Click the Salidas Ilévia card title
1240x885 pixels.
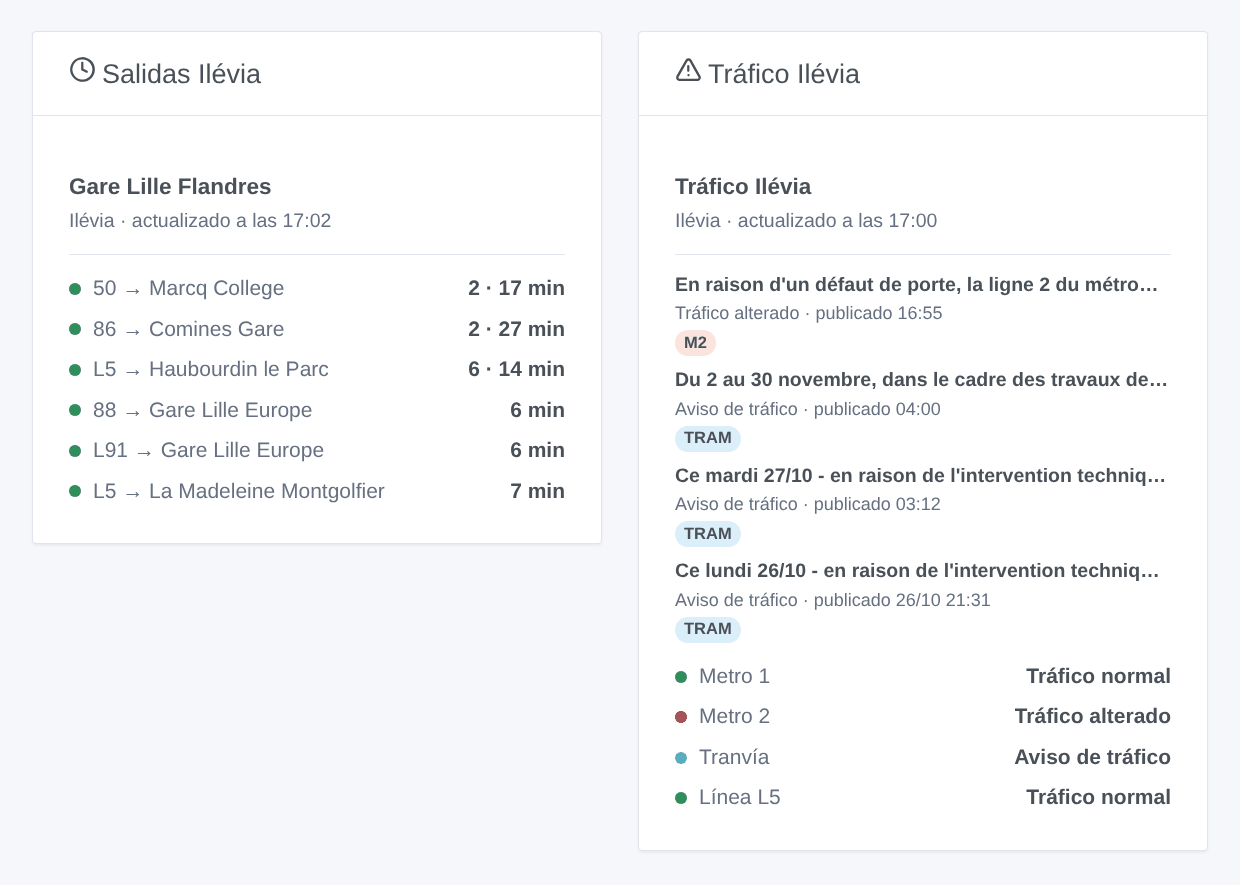pyautogui.click(x=181, y=74)
